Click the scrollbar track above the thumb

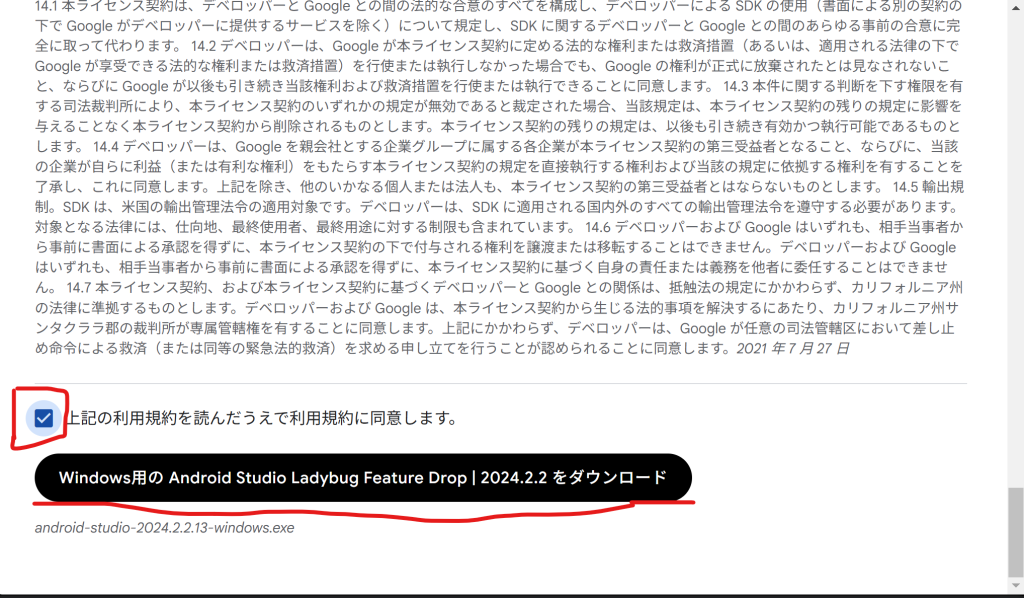coord(1015,250)
